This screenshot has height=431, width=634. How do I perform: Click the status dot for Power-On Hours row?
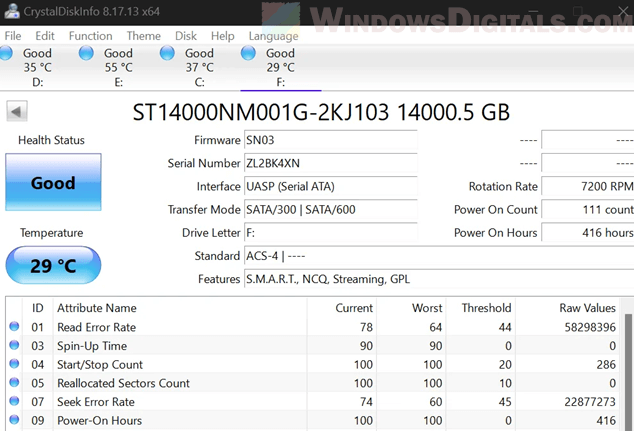[14, 420]
